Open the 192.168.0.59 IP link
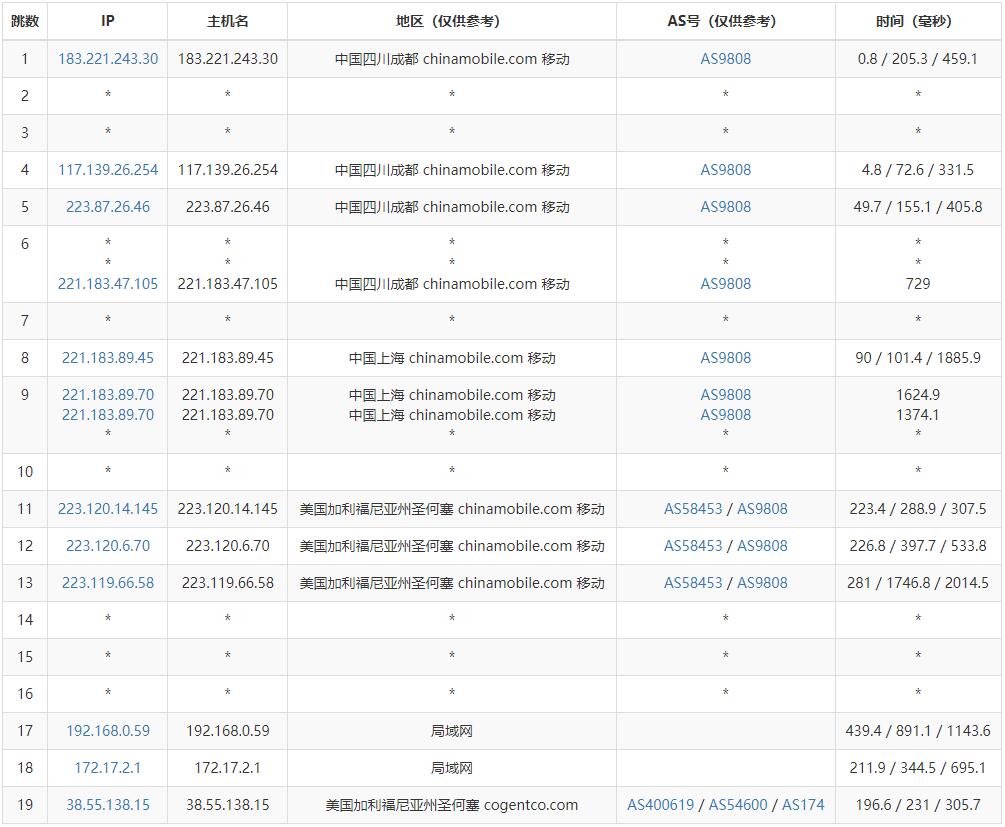The height and width of the screenshot is (827, 1005). [108, 731]
